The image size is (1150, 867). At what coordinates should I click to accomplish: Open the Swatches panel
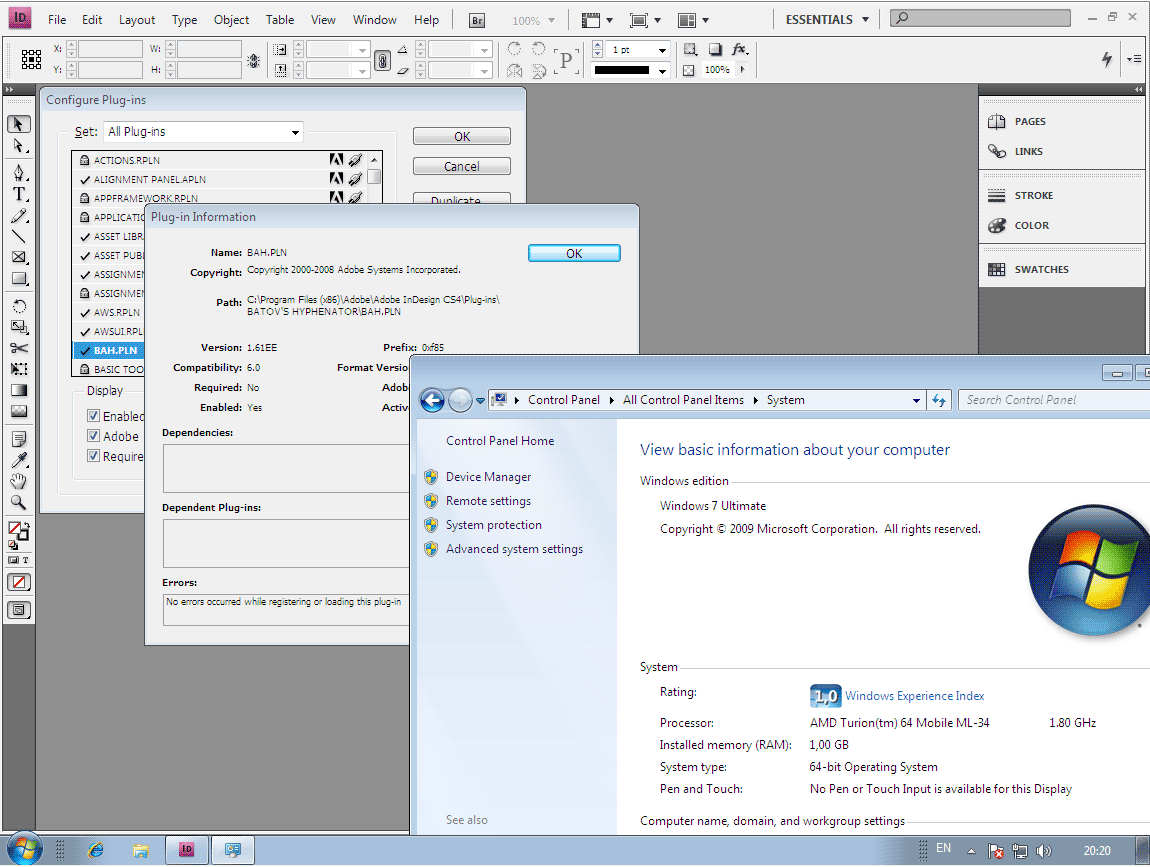pyautogui.click(x=1040, y=270)
